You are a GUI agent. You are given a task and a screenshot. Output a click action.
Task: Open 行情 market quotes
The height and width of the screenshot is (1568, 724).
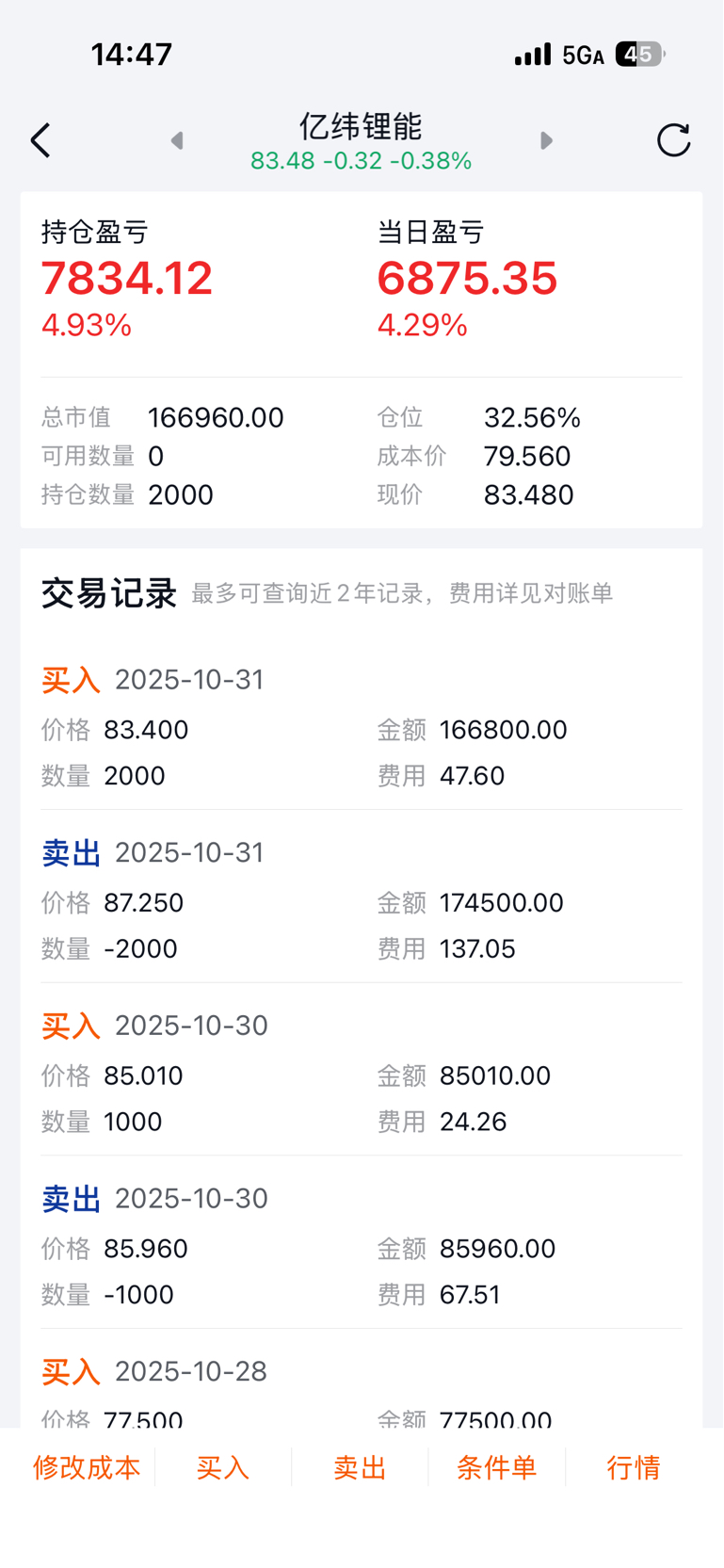click(634, 1467)
